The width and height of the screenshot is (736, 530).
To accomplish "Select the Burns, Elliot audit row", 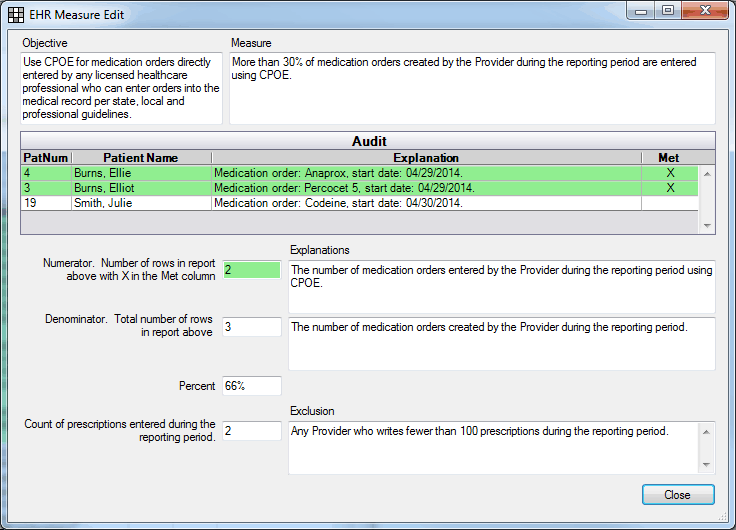I will click(140, 187).
